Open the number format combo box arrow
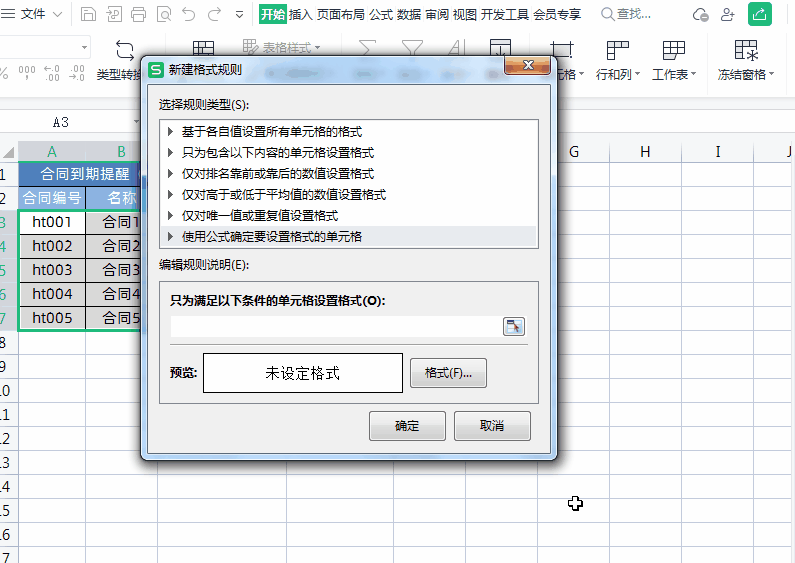795x563 pixels. coord(84,48)
